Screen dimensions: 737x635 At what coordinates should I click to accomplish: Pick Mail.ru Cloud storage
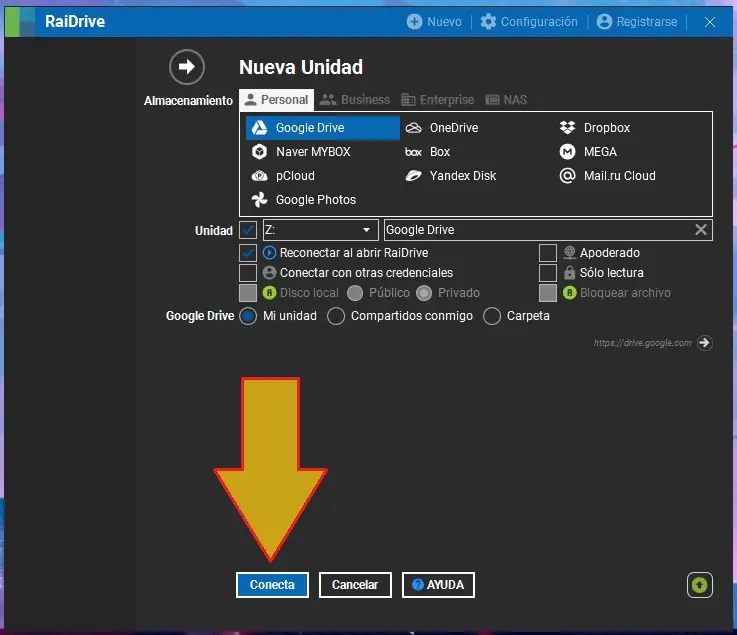pyautogui.click(x=607, y=176)
